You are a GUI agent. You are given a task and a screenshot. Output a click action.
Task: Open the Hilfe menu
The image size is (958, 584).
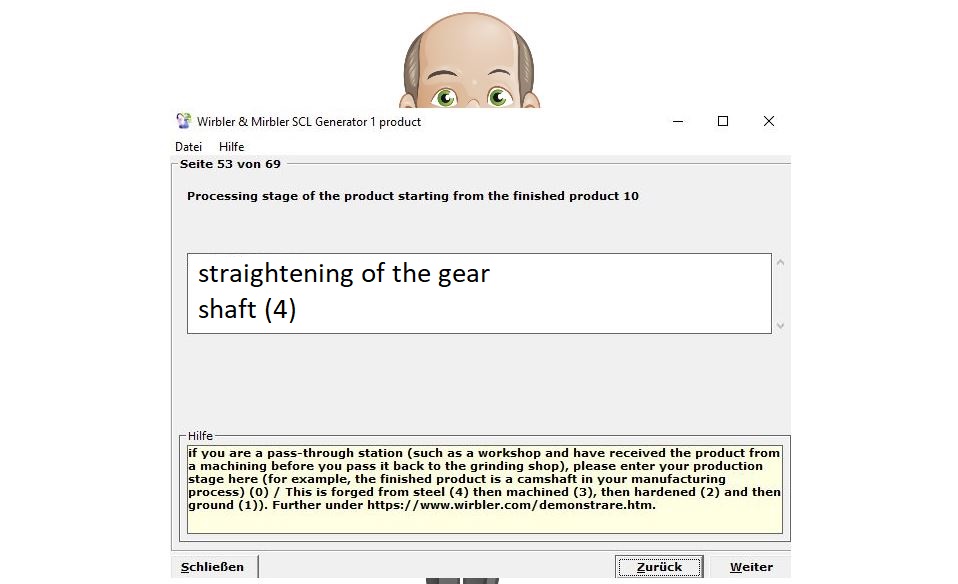tap(231, 147)
